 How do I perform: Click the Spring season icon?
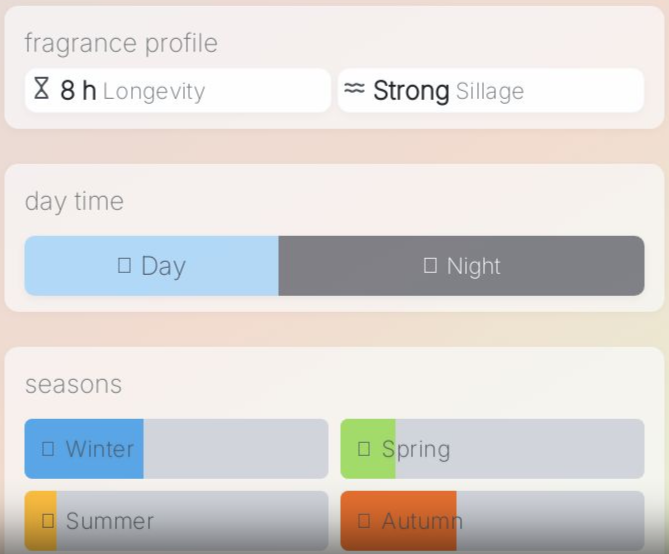[x=364, y=449]
